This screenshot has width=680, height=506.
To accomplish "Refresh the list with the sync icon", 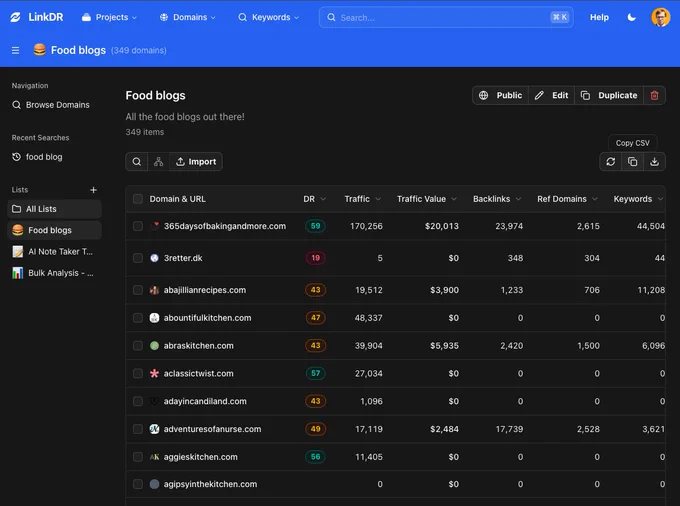I will coord(611,162).
